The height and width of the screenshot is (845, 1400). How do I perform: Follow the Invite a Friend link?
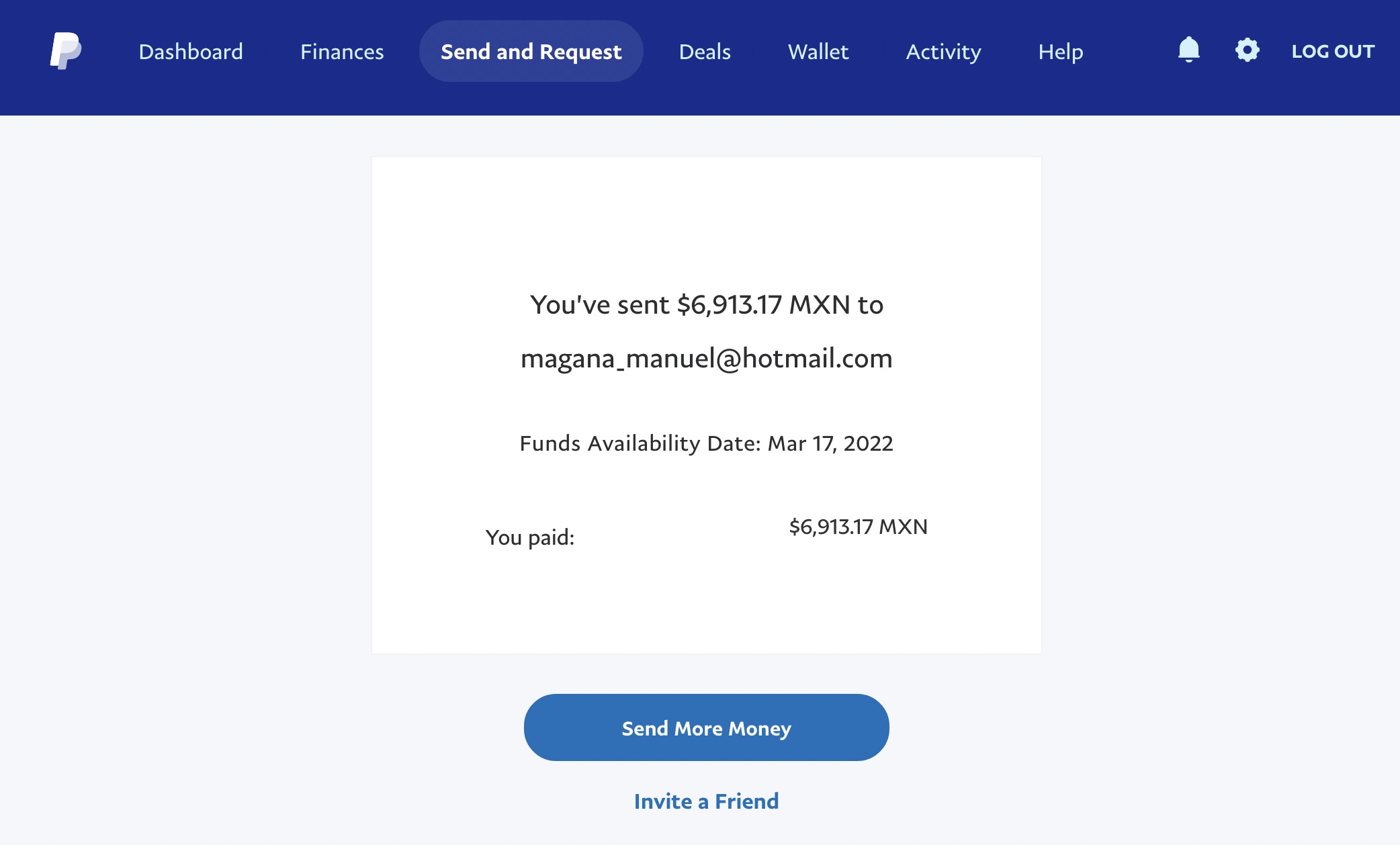click(706, 801)
